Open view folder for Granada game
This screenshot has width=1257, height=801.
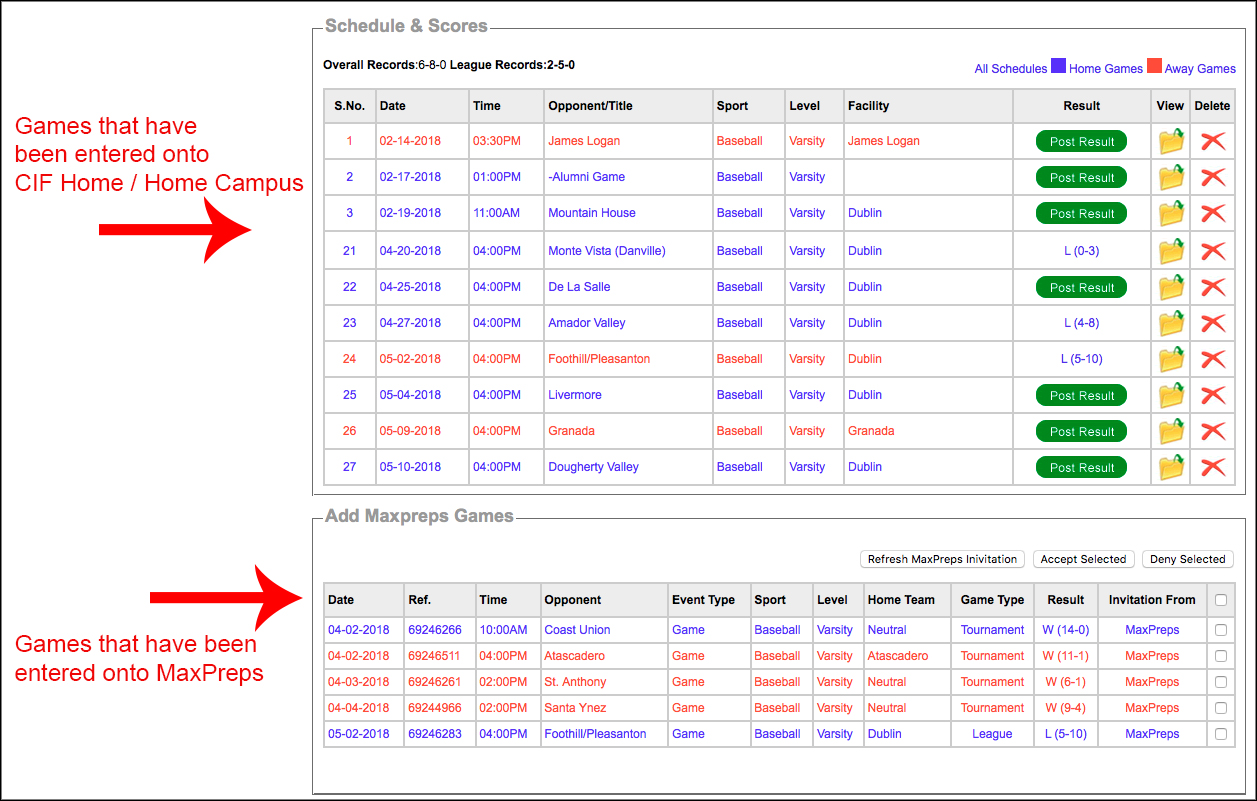point(1171,432)
